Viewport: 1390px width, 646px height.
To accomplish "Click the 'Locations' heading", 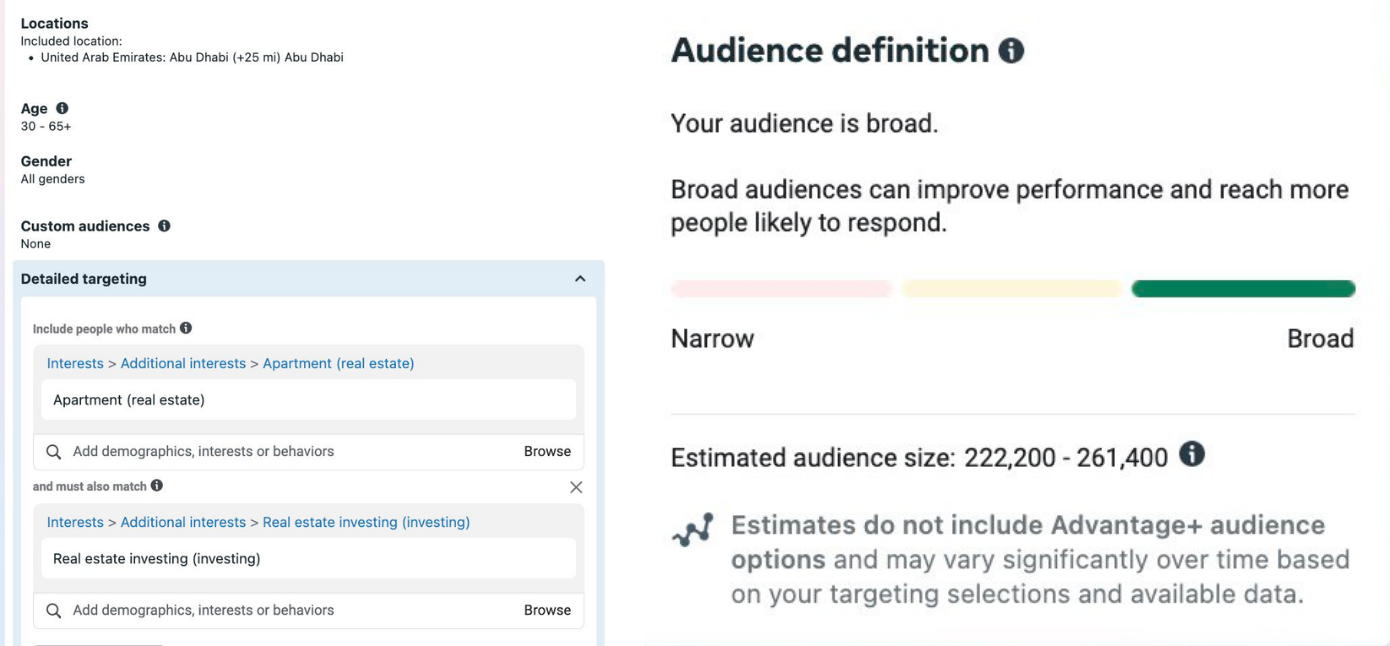I will point(55,23).
